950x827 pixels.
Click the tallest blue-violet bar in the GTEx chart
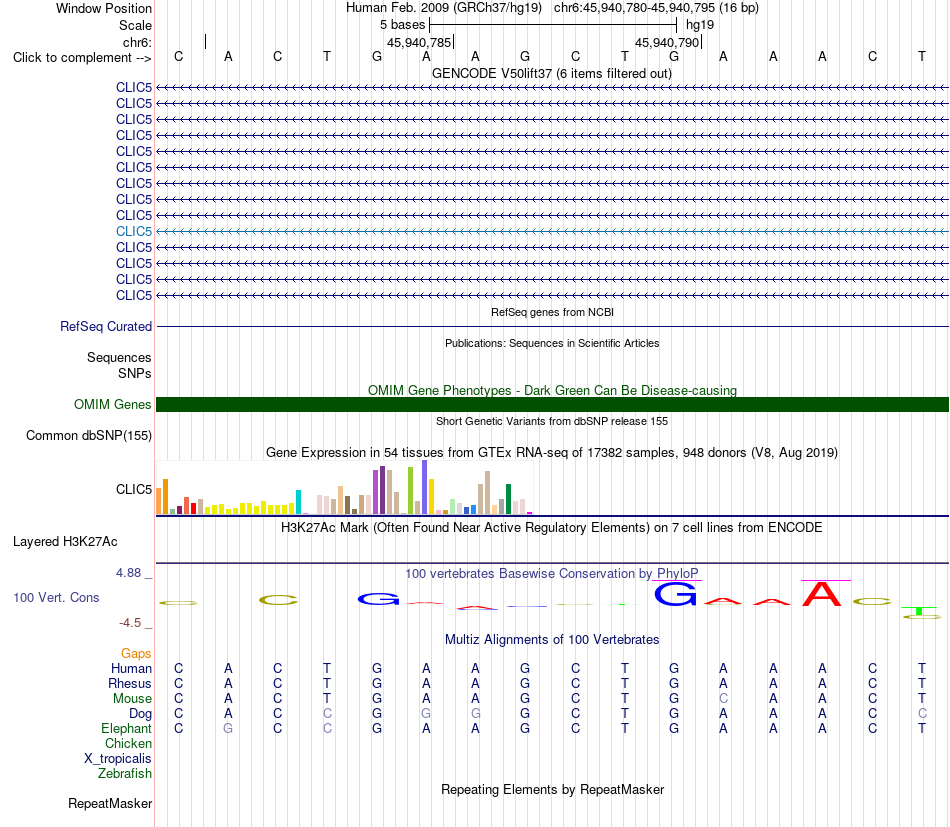pyautogui.click(x=425, y=487)
